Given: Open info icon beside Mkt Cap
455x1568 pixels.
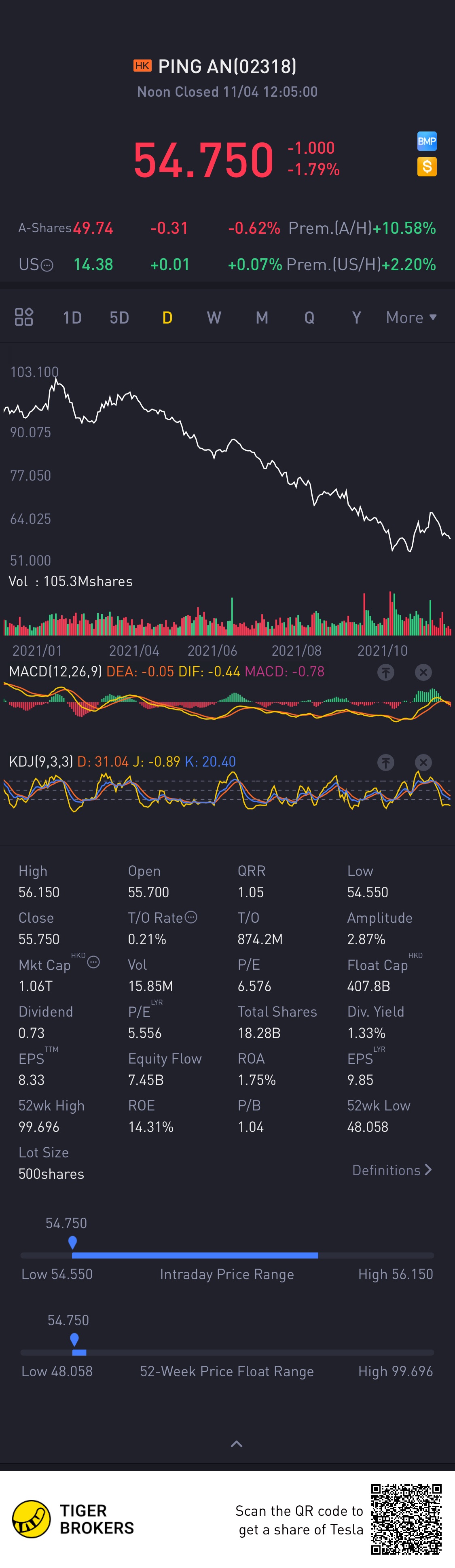Looking at the screenshot, I should (x=93, y=962).
